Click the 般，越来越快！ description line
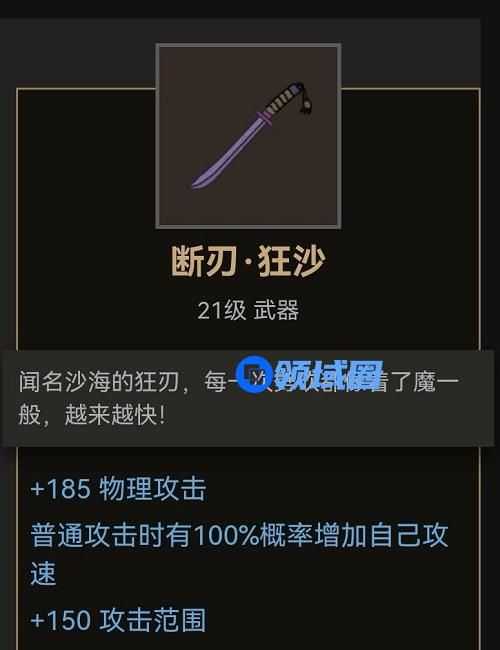 click(92, 415)
